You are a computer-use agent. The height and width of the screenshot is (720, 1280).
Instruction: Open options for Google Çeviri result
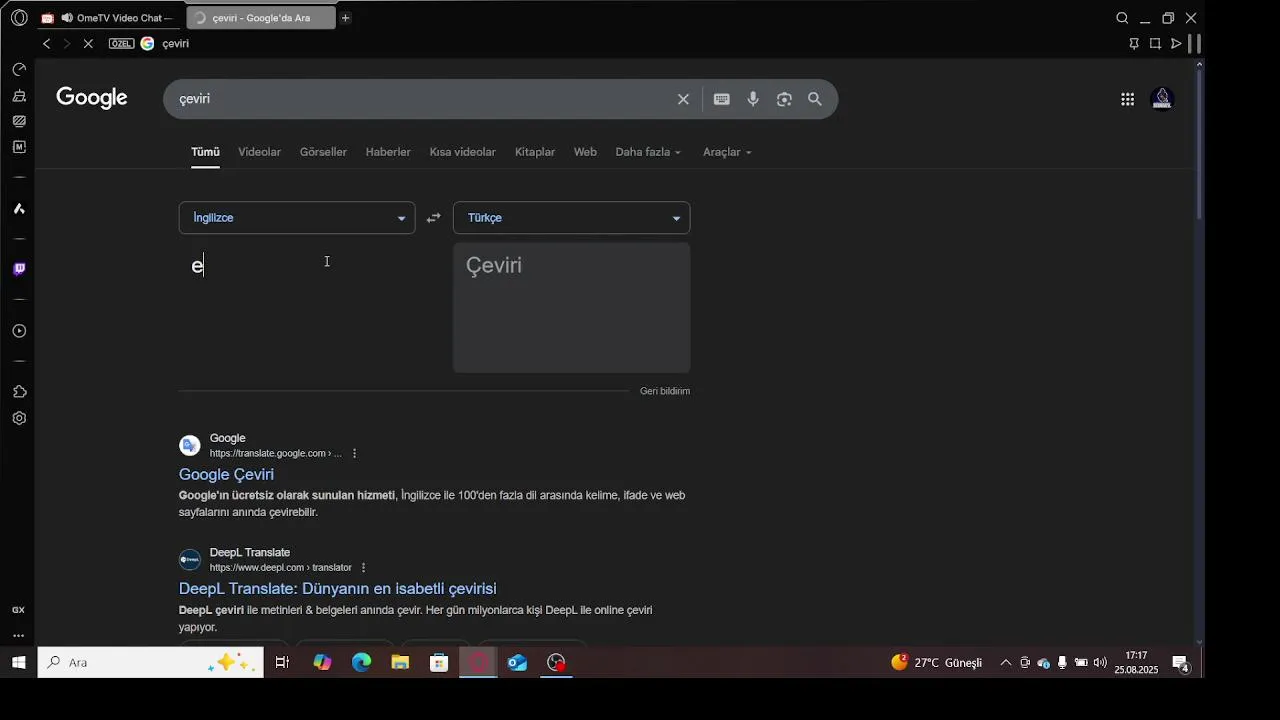pyautogui.click(x=354, y=453)
